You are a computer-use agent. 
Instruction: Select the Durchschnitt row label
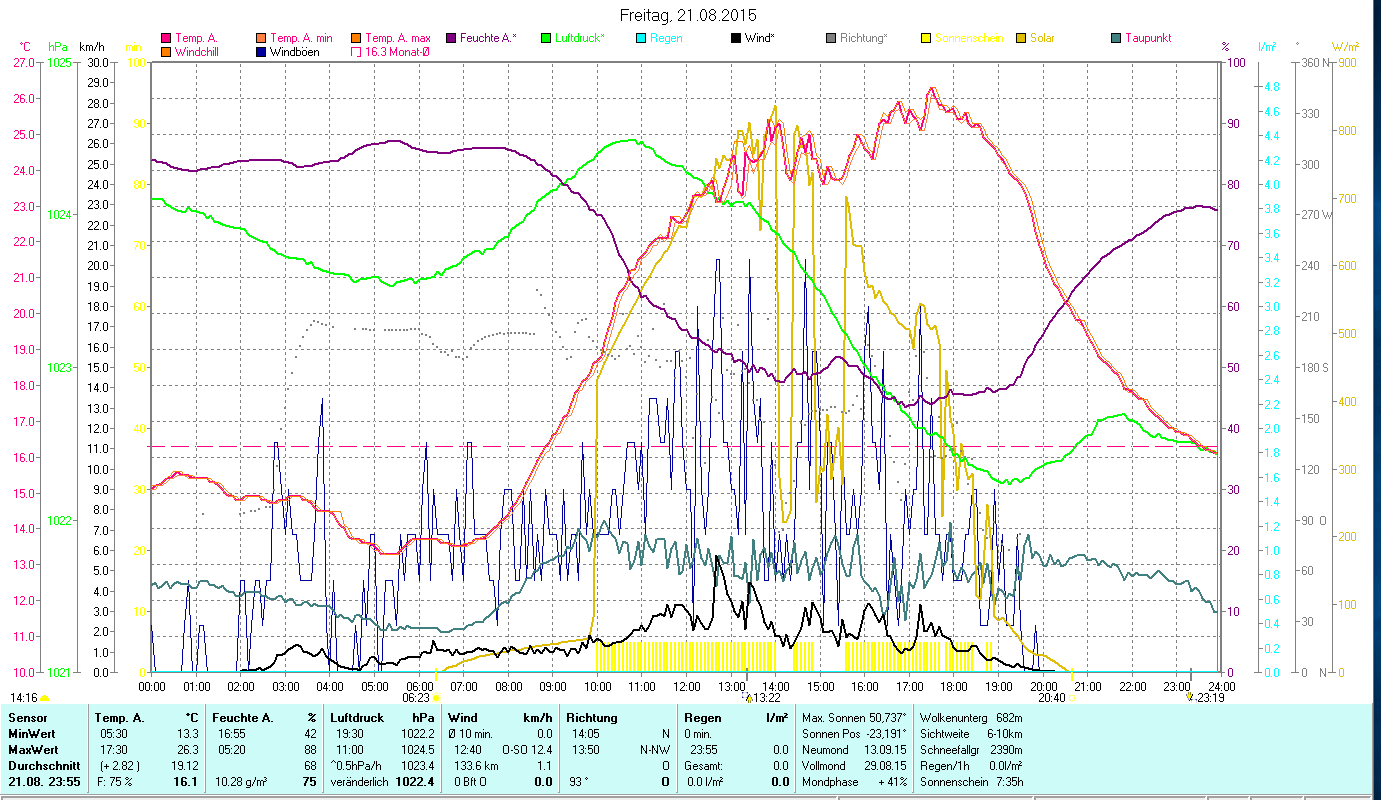tap(42, 766)
